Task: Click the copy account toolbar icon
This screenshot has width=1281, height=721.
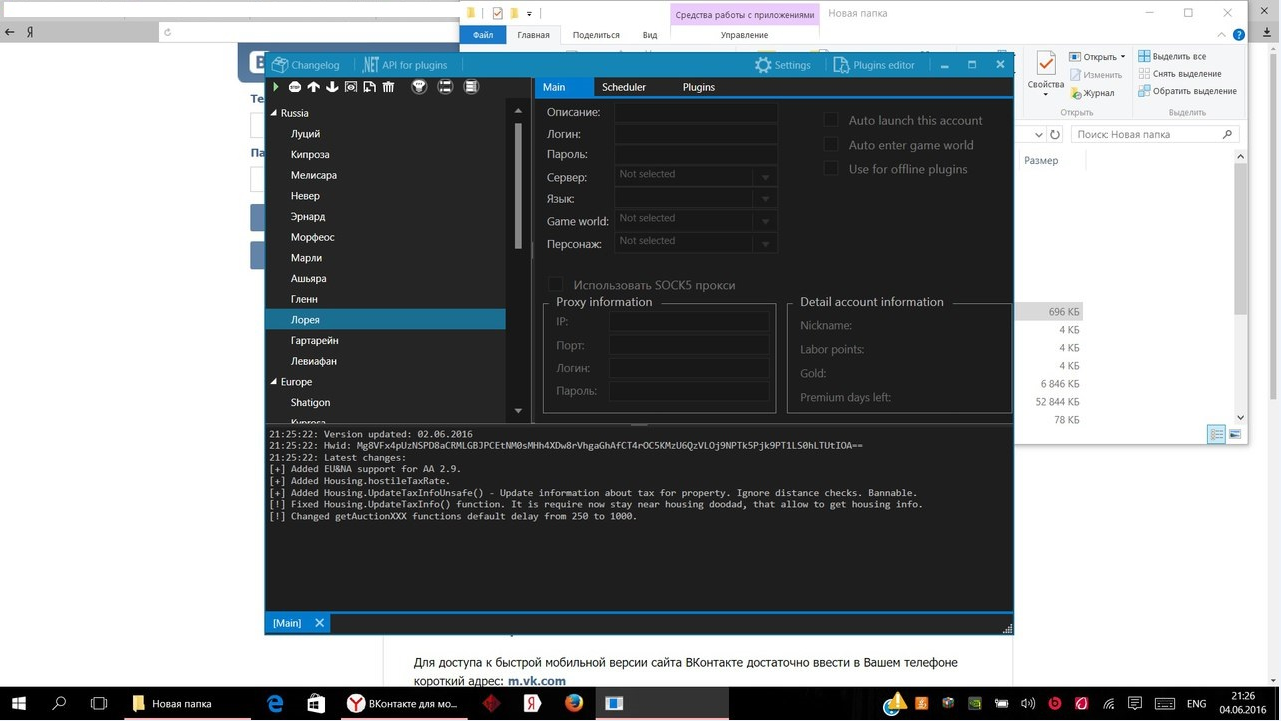Action: tap(370, 87)
